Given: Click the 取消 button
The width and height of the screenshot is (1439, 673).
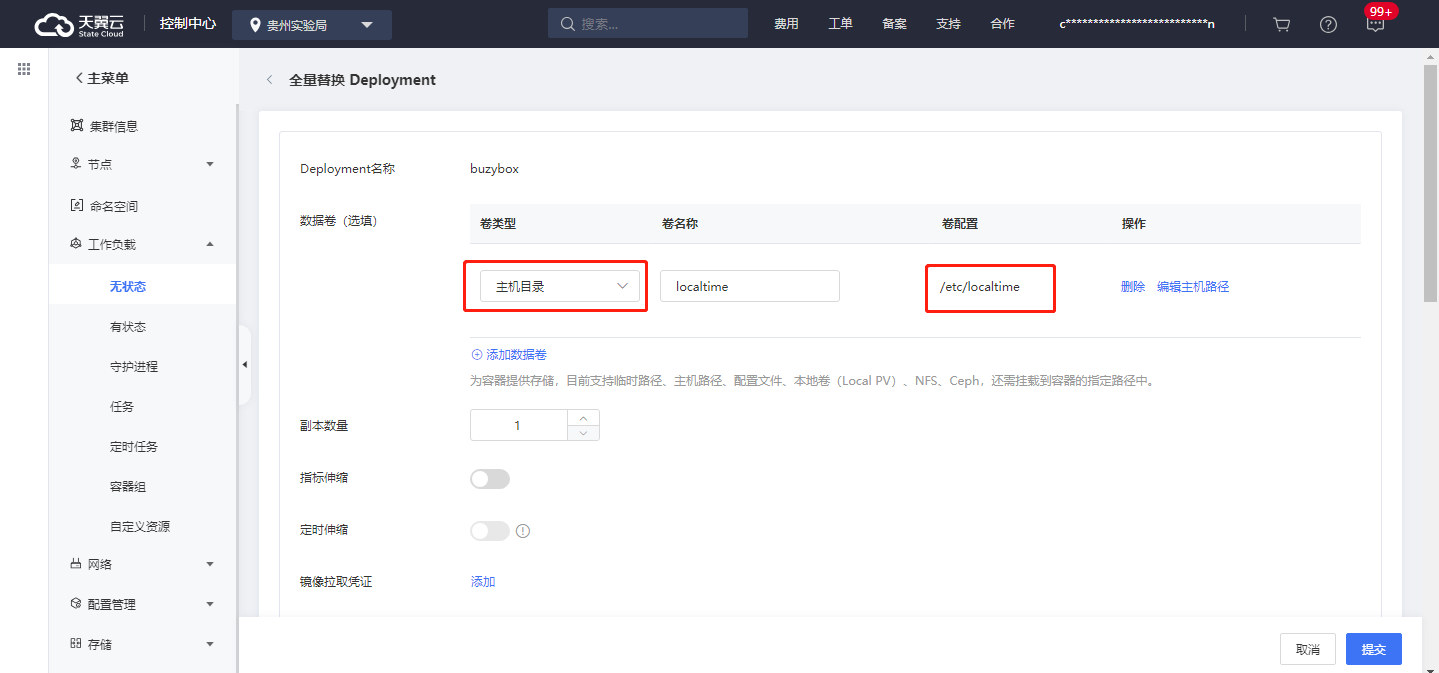Looking at the screenshot, I should tap(1308, 649).
